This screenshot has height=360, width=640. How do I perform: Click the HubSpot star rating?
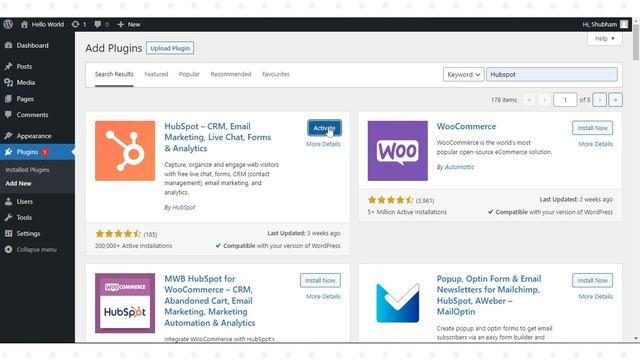coord(118,234)
